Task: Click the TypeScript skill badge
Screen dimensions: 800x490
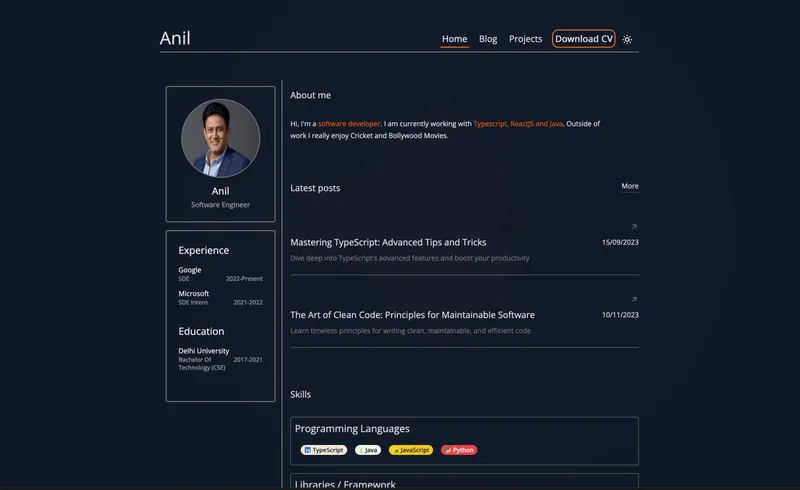Action: [x=323, y=450]
